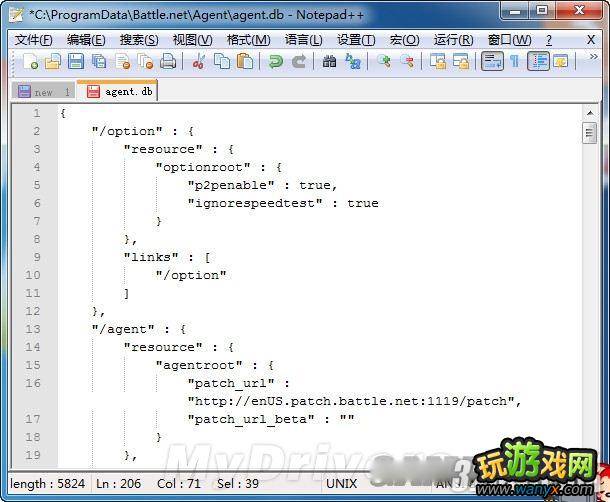Click the length : 5824 status field
610x502 pixels.
pyautogui.click(x=47, y=484)
